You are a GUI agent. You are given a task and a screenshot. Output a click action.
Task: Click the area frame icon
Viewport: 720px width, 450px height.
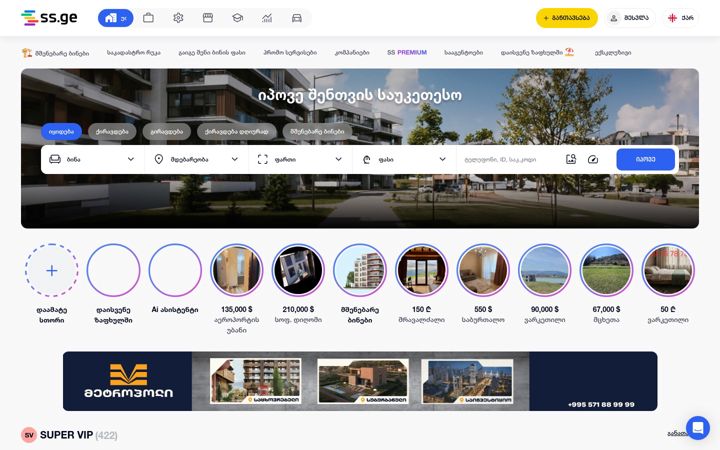coord(263,159)
